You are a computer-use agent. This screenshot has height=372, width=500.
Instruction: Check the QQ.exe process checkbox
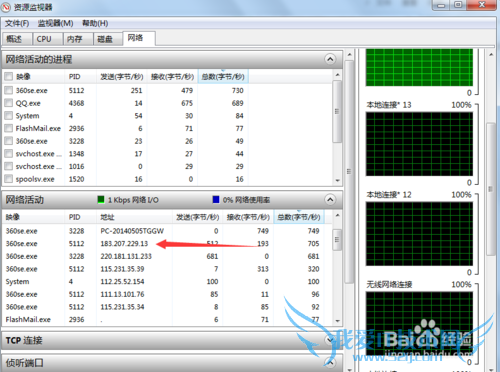pyautogui.click(x=9, y=103)
